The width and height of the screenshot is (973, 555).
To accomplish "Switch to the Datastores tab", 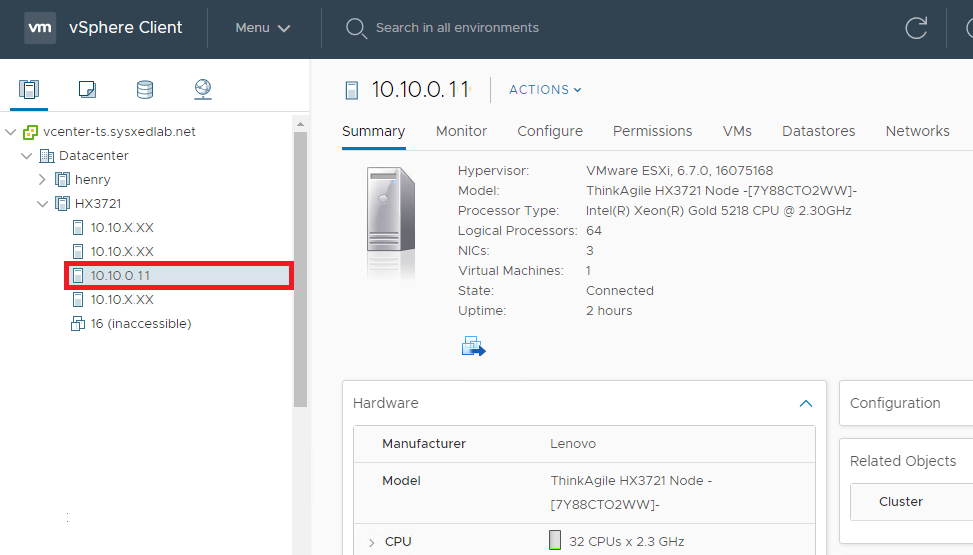I will (x=818, y=131).
